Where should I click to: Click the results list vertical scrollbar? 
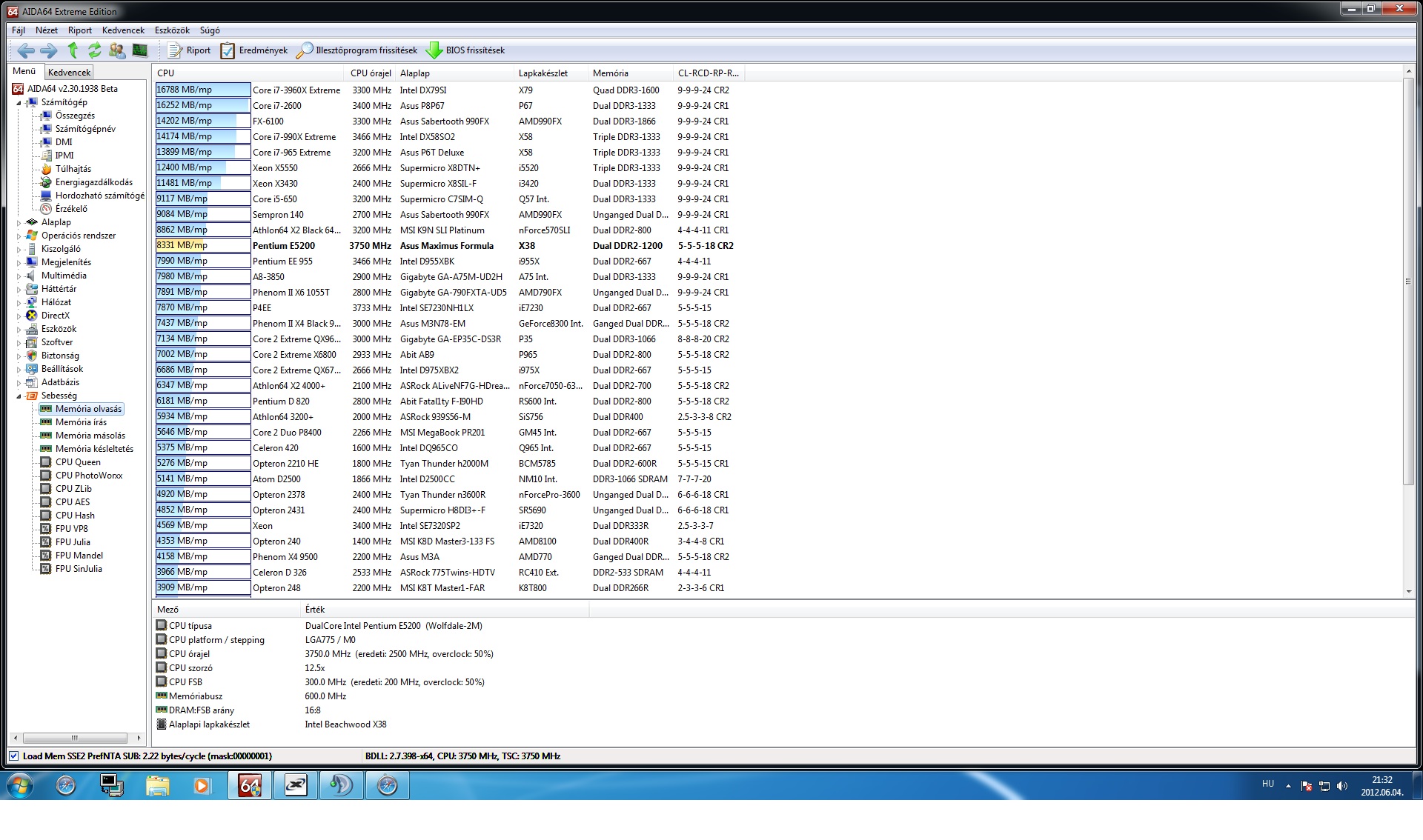[1409, 281]
